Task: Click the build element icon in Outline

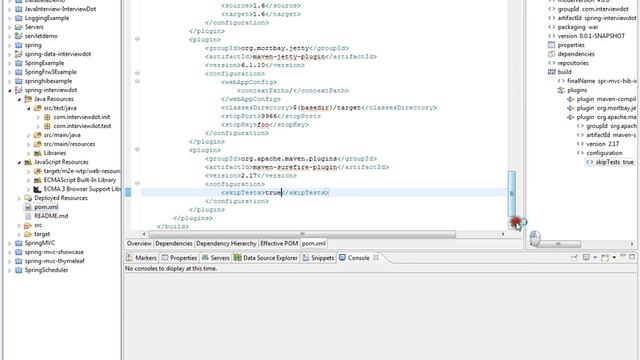Action: tap(552, 72)
